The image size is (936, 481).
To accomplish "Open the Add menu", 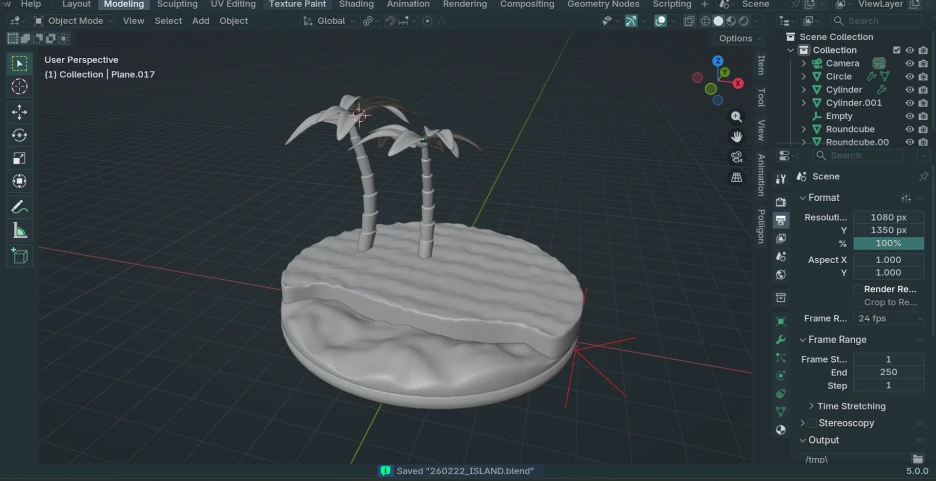I will (x=201, y=21).
